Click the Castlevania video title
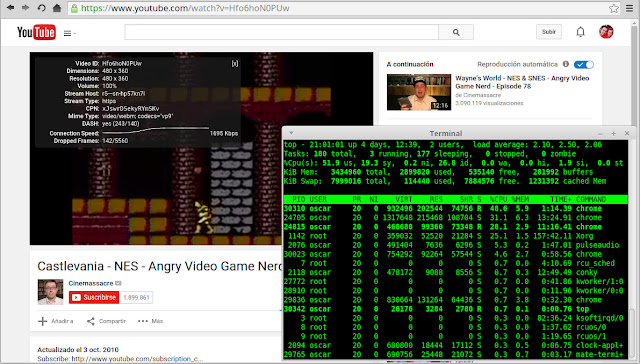 pyautogui.click(x=159, y=266)
